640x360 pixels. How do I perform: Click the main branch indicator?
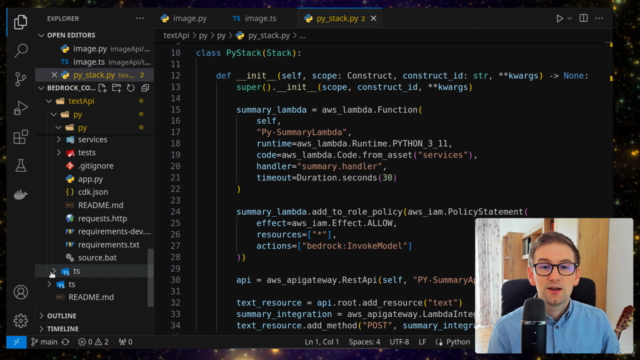[44, 342]
